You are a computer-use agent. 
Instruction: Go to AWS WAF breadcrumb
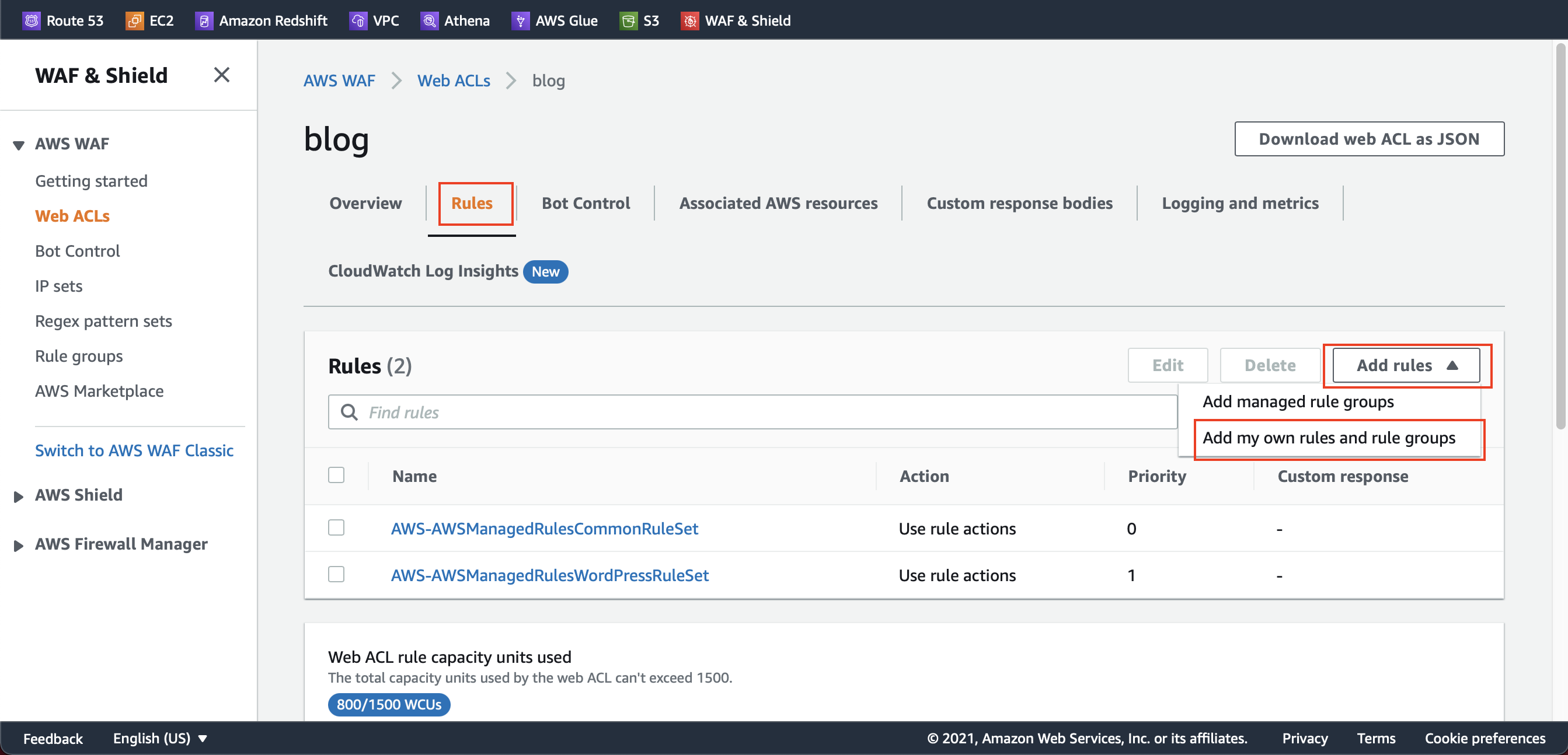(339, 81)
